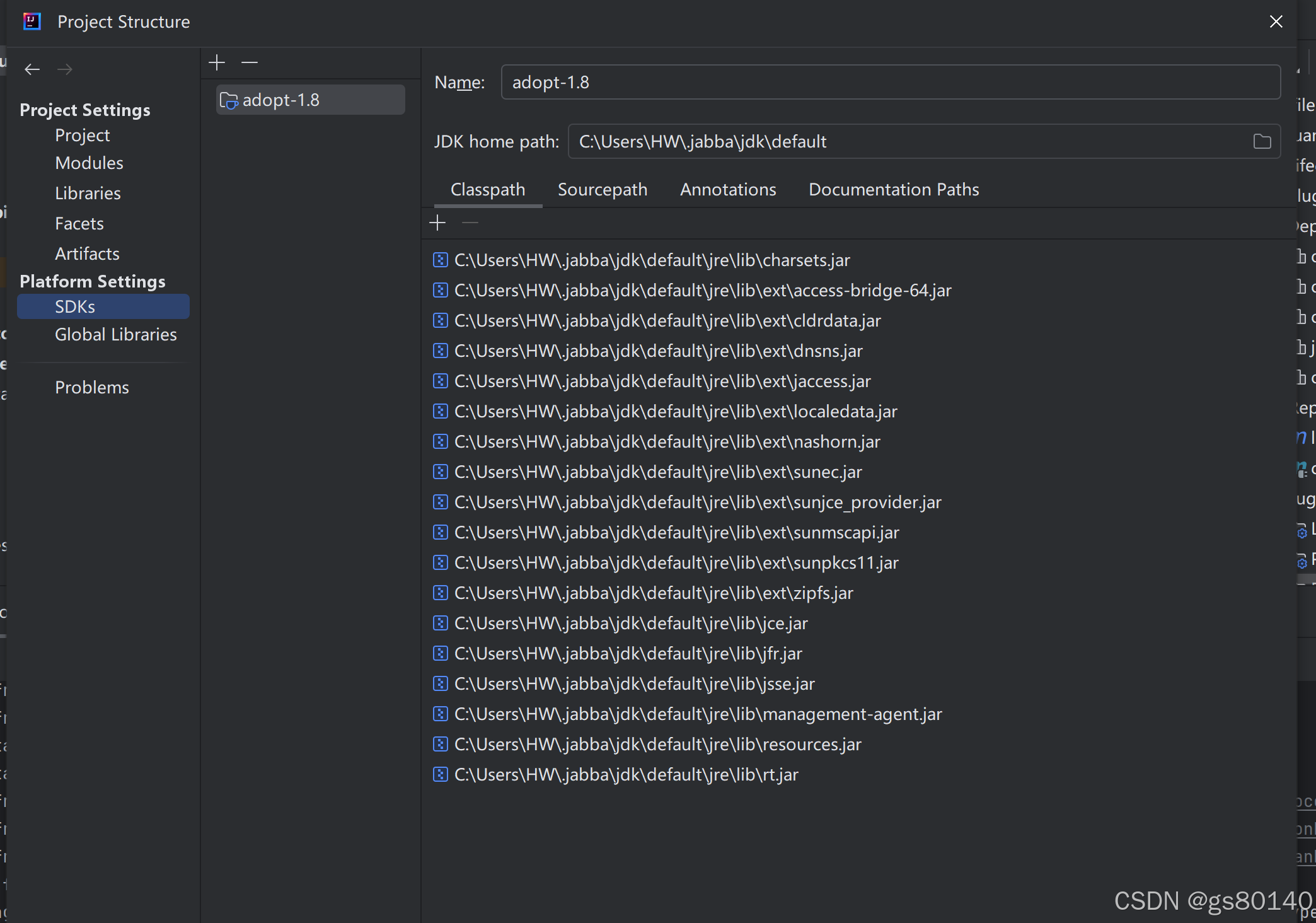Select the charsets.jar classpath entry
Screen dimensions: 1316x923
coord(652,260)
